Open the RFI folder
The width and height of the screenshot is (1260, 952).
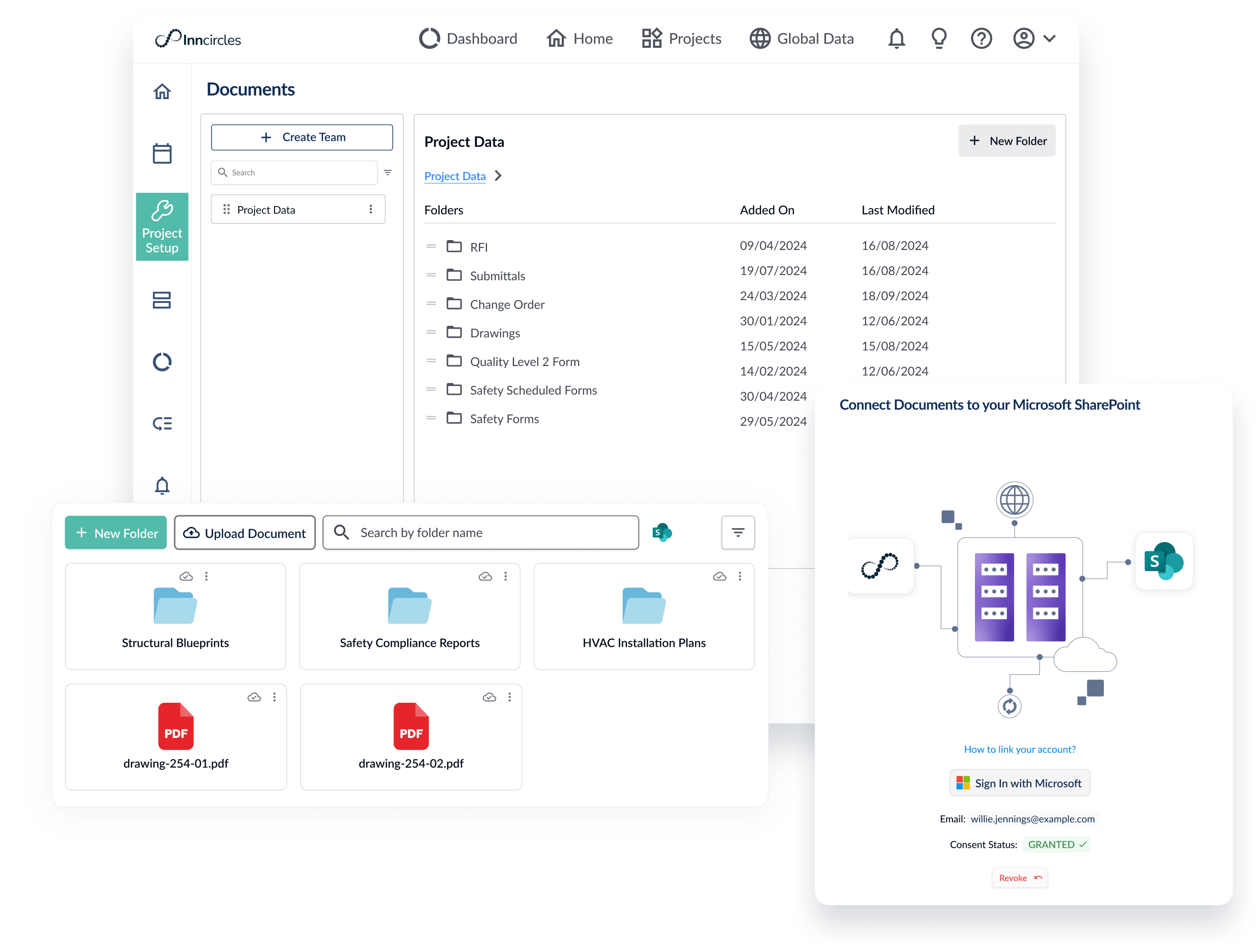[x=478, y=247]
